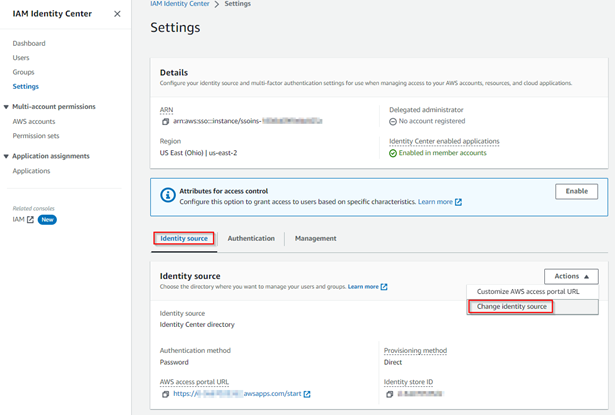
Task: Open AWS accounts in sidebar
Action: 34,122
